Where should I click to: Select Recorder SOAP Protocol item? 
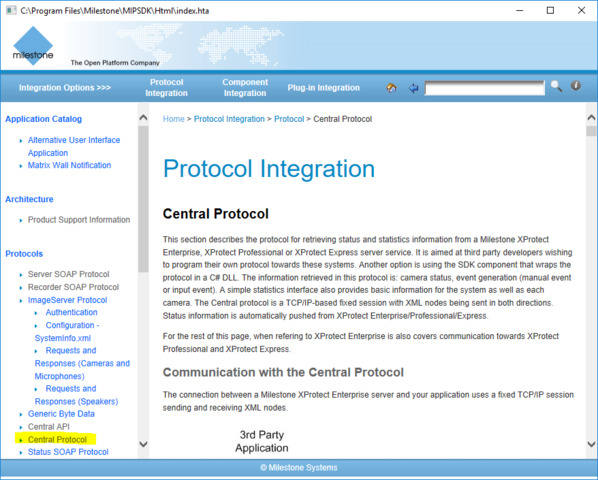[x=73, y=287]
